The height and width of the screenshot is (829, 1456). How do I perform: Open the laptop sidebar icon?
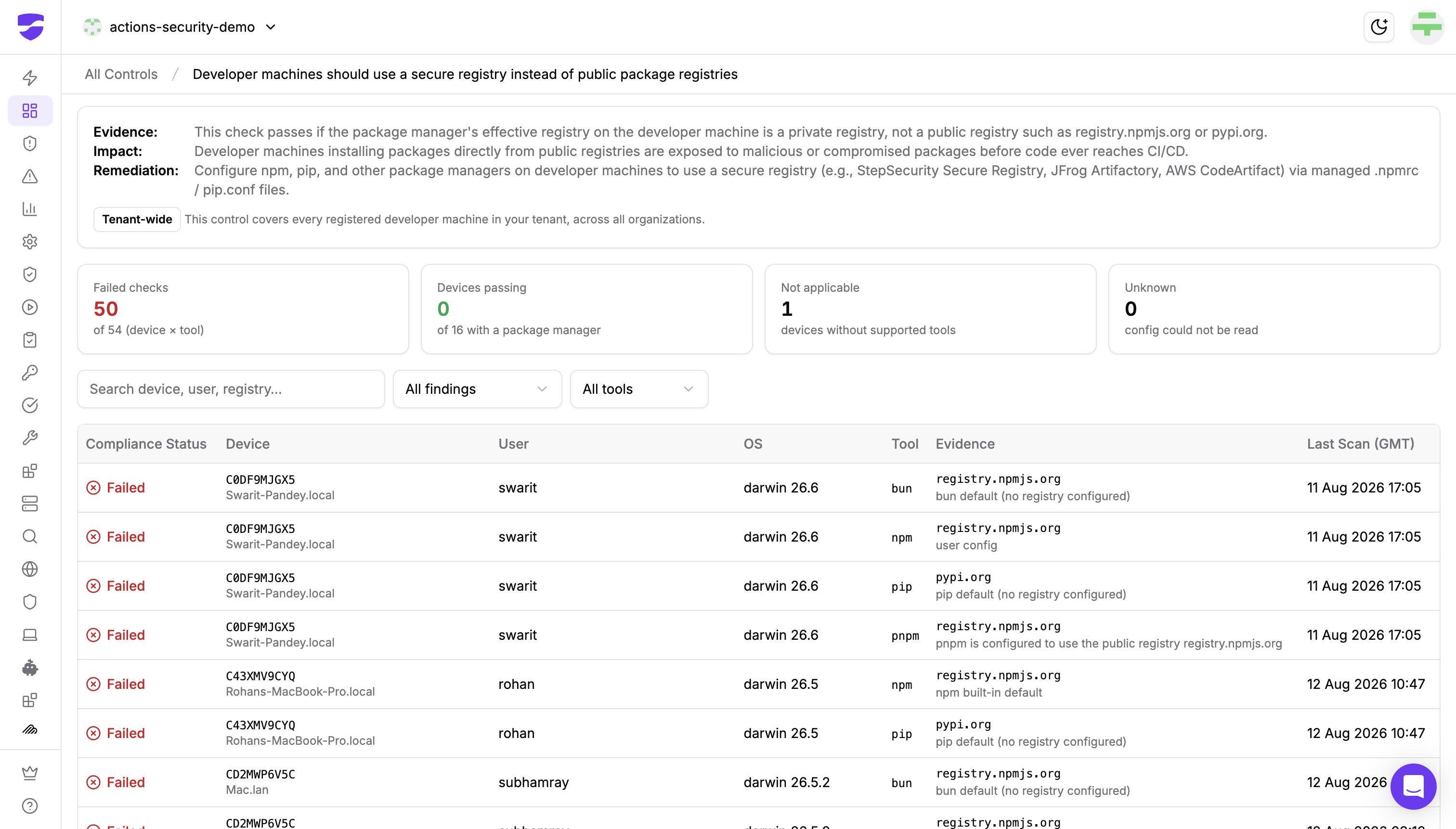tap(30, 635)
